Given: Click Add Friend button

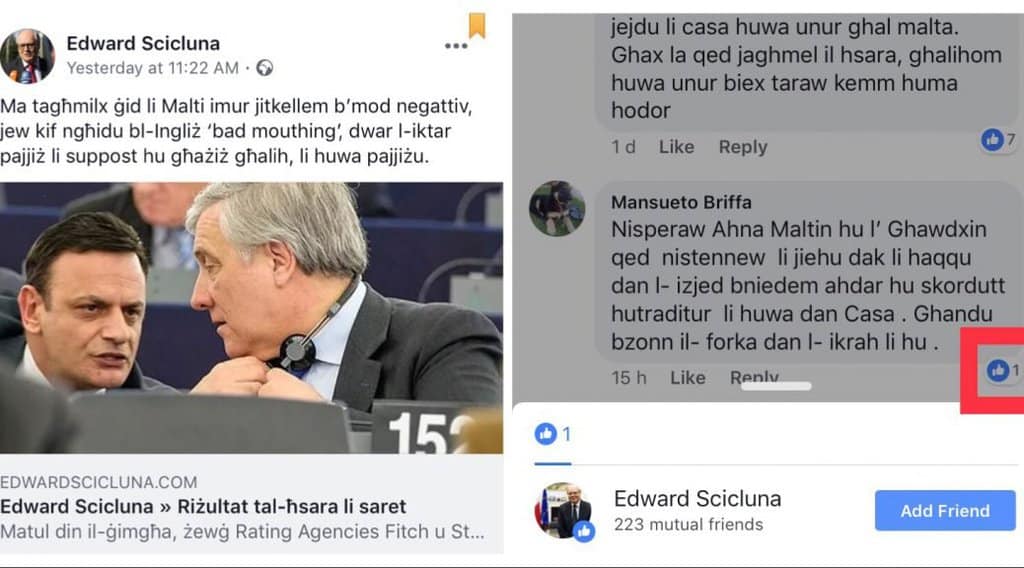Looking at the screenshot, I should [x=945, y=511].
